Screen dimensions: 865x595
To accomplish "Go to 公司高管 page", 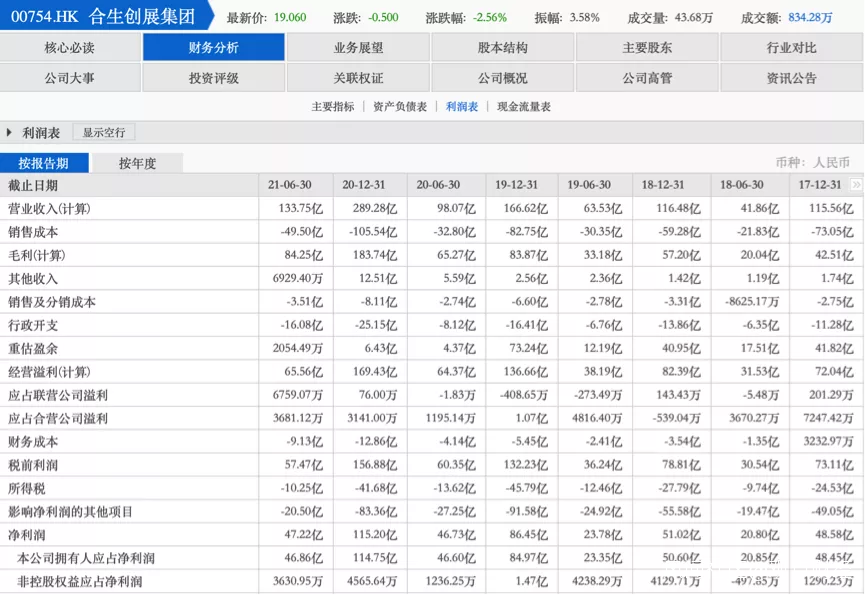I will [647, 78].
